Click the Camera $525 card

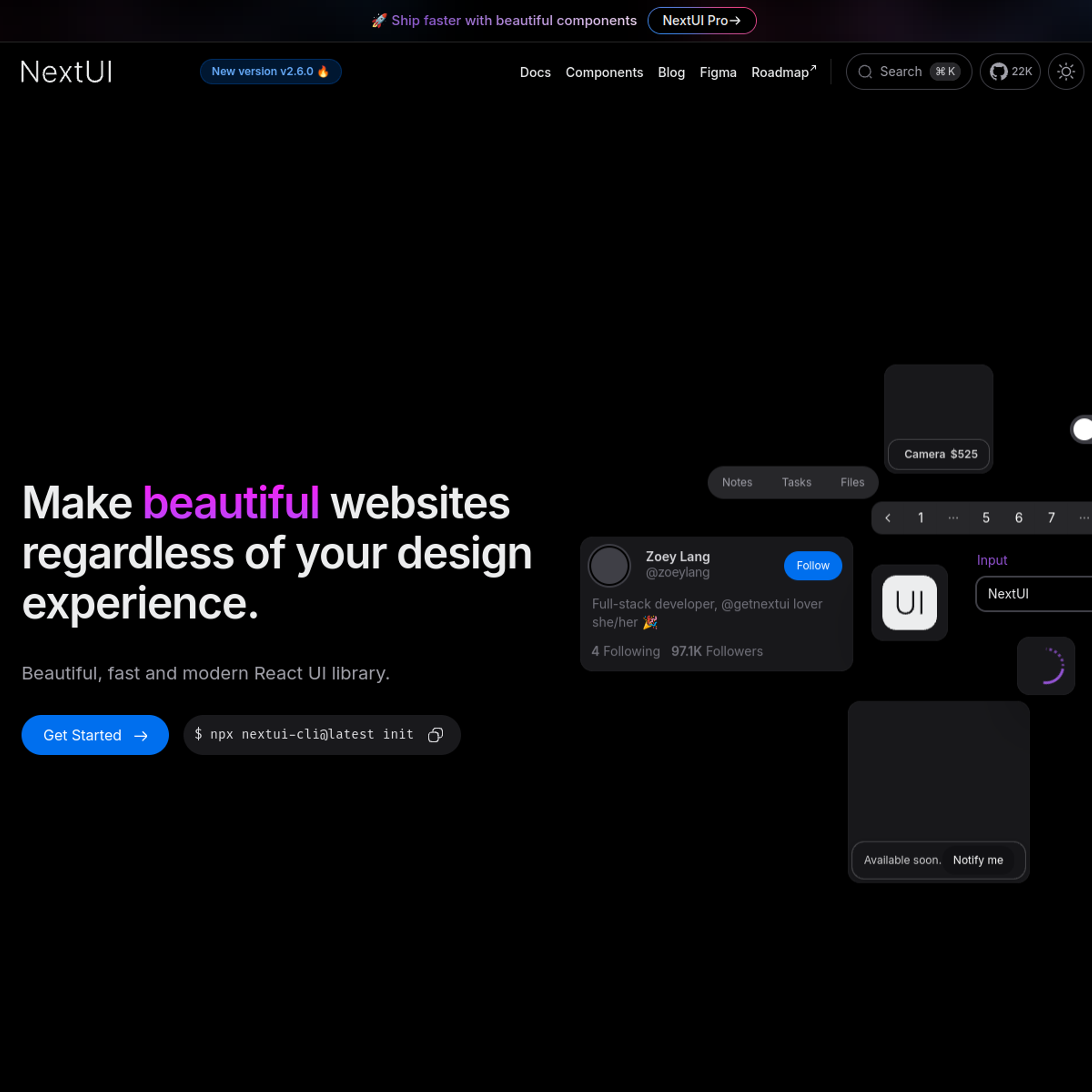coord(938,419)
